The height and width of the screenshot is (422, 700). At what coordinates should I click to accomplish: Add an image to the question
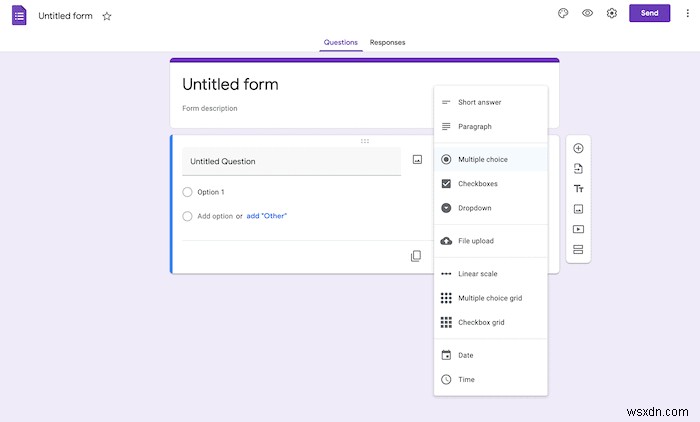417,159
